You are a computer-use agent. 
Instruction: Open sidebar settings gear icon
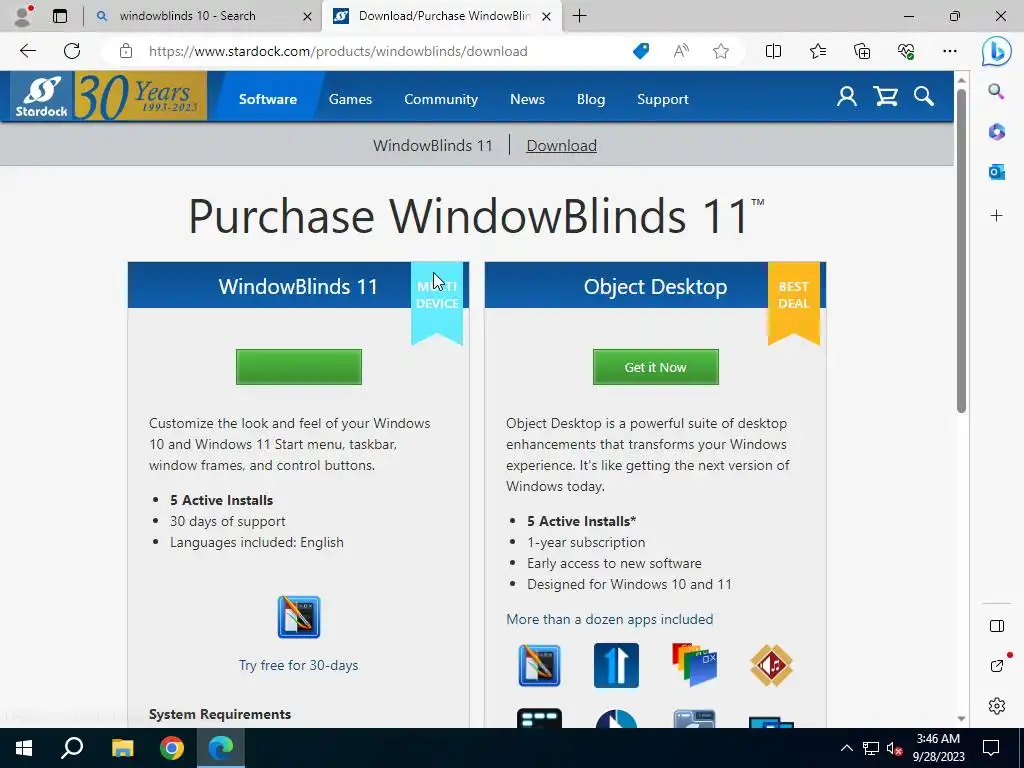coord(996,706)
